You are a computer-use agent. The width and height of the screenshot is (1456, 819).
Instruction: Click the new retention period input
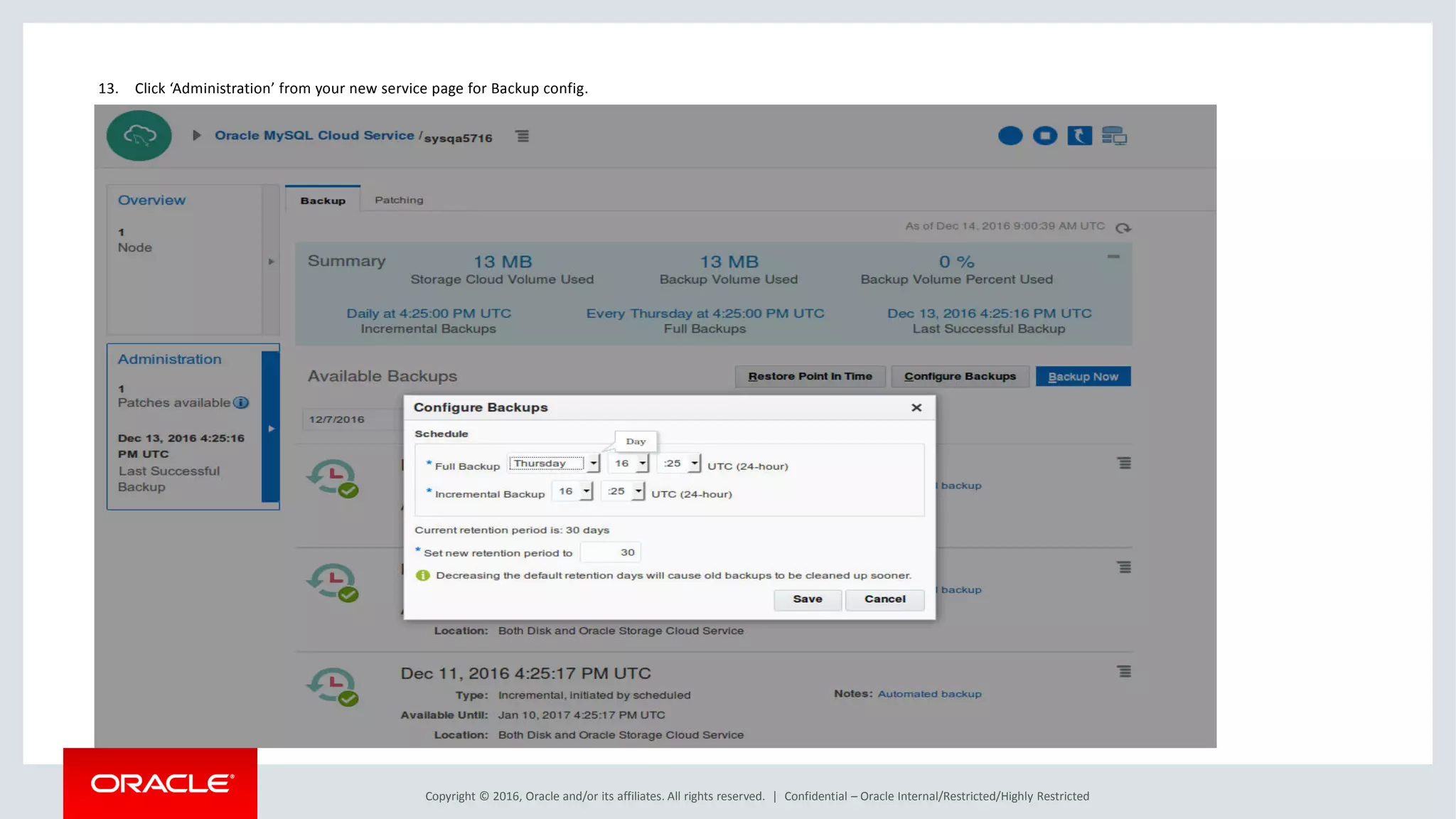pos(611,552)
